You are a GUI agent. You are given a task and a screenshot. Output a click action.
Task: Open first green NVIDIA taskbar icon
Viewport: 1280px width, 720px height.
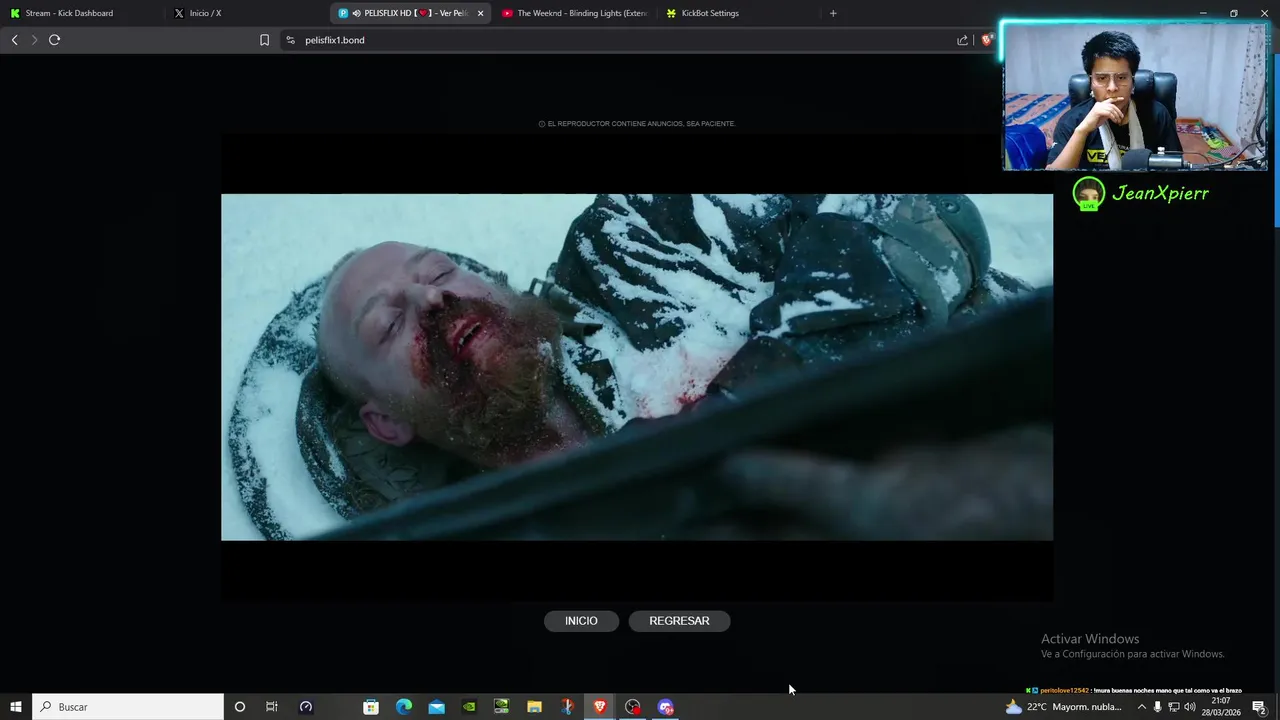pyautogui.click(x=469, y=707)
